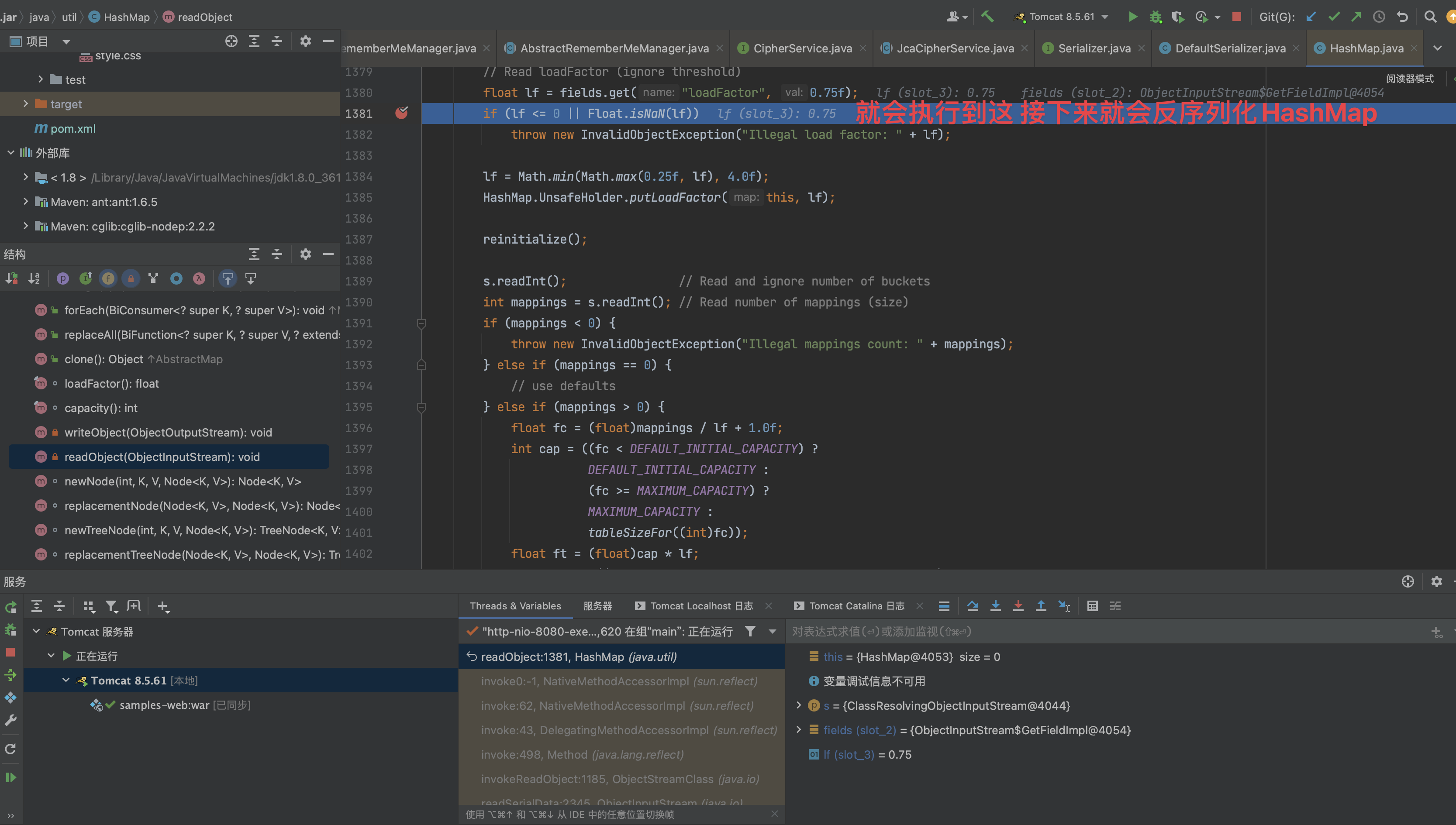The image size is (1456, 825).
Task: Expand the test folder
Action: [x=40, y=79]
